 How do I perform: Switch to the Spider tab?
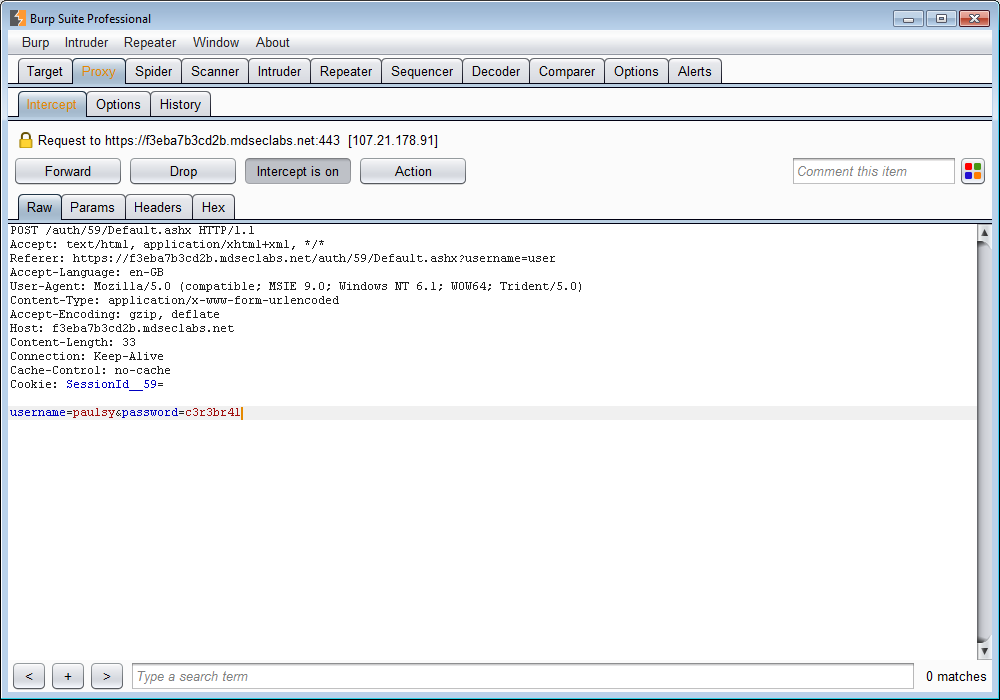[154, 71]
